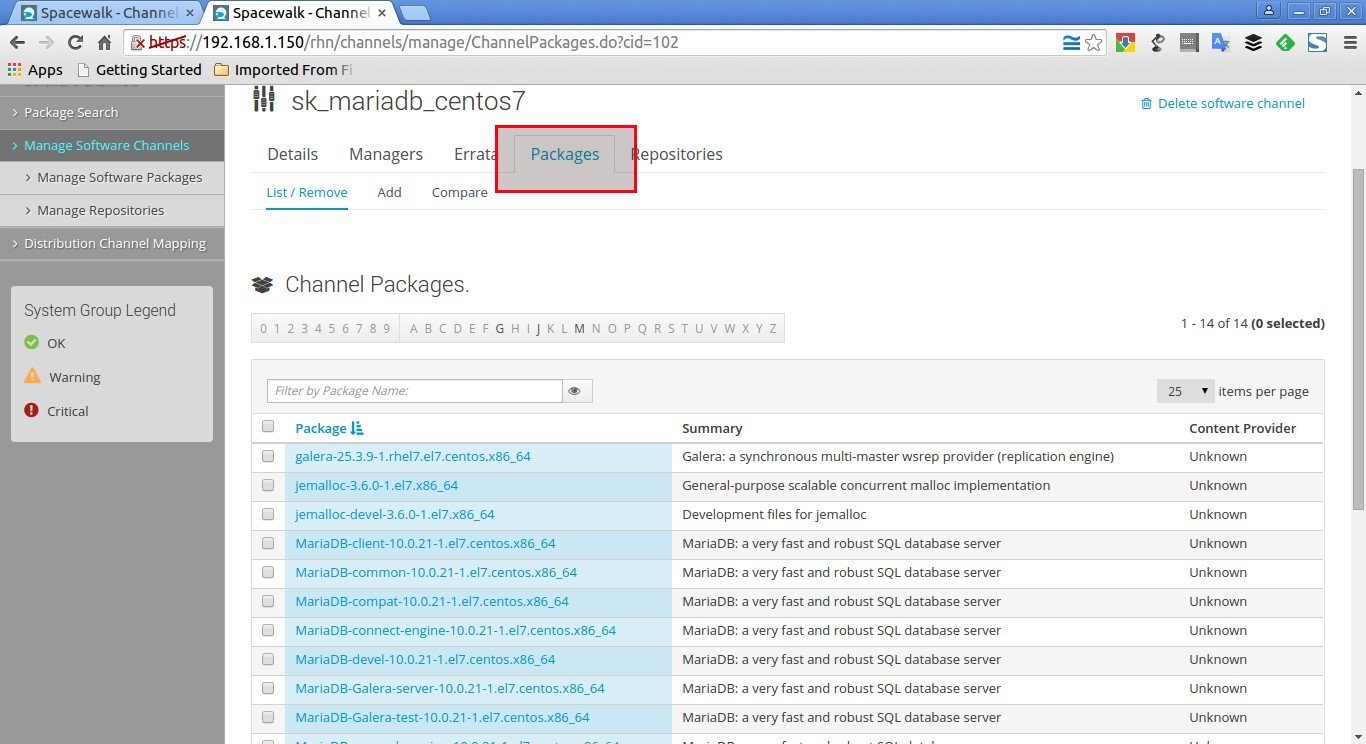Image resolution: width=1366 pixels, height=744 pixels.
Task: Sort by the Package column header
Action: point(321,428)
